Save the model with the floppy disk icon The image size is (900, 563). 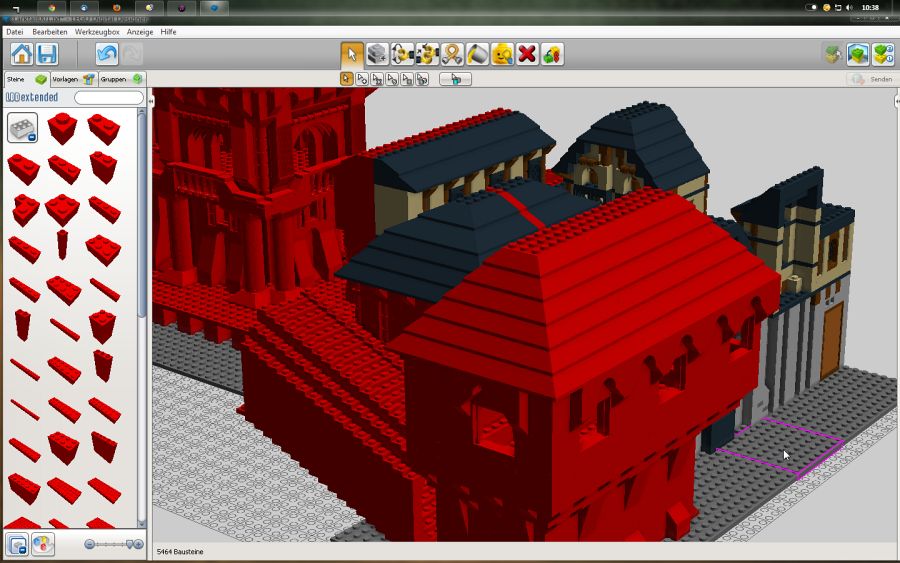coord(47,54)
